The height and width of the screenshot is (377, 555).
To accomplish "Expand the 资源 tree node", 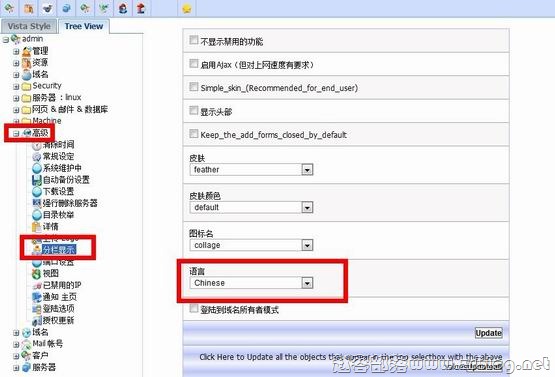I will click(x=16, y=63).
